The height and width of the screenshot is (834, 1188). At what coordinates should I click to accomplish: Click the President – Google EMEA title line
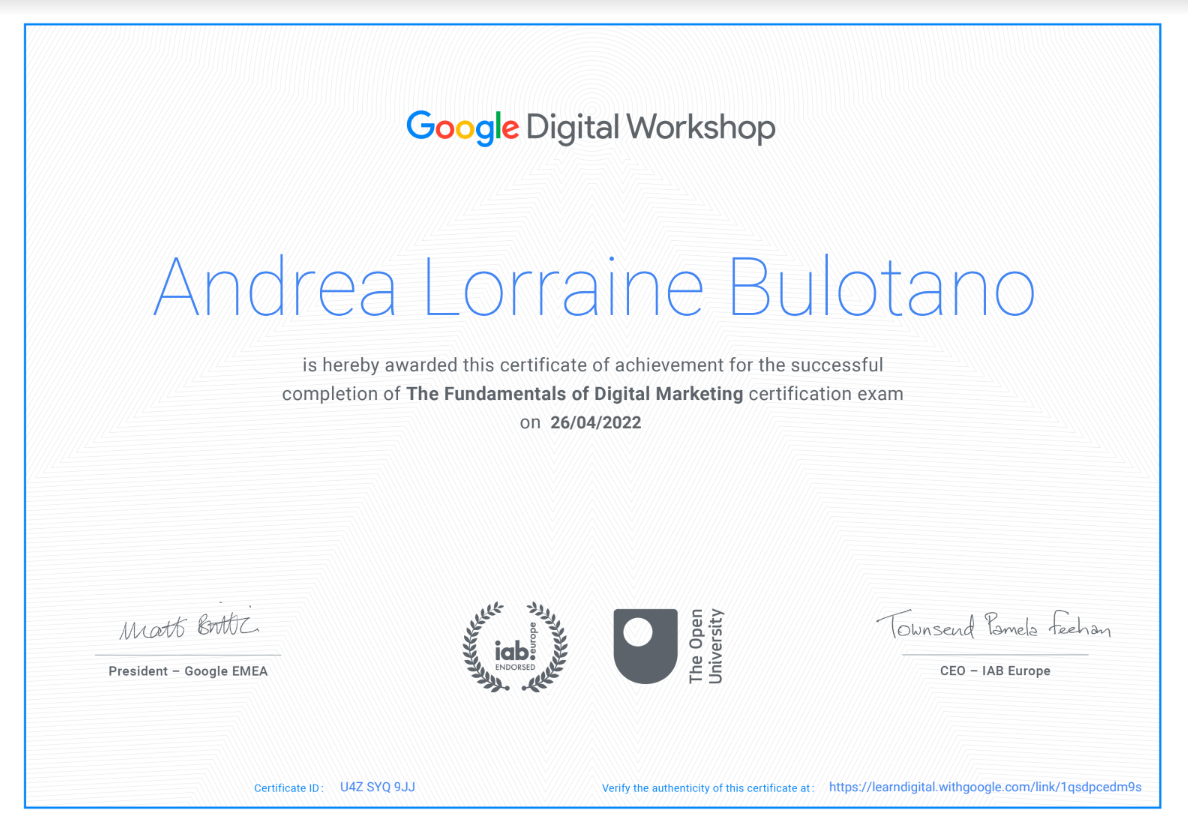click(x=188, y=671)
